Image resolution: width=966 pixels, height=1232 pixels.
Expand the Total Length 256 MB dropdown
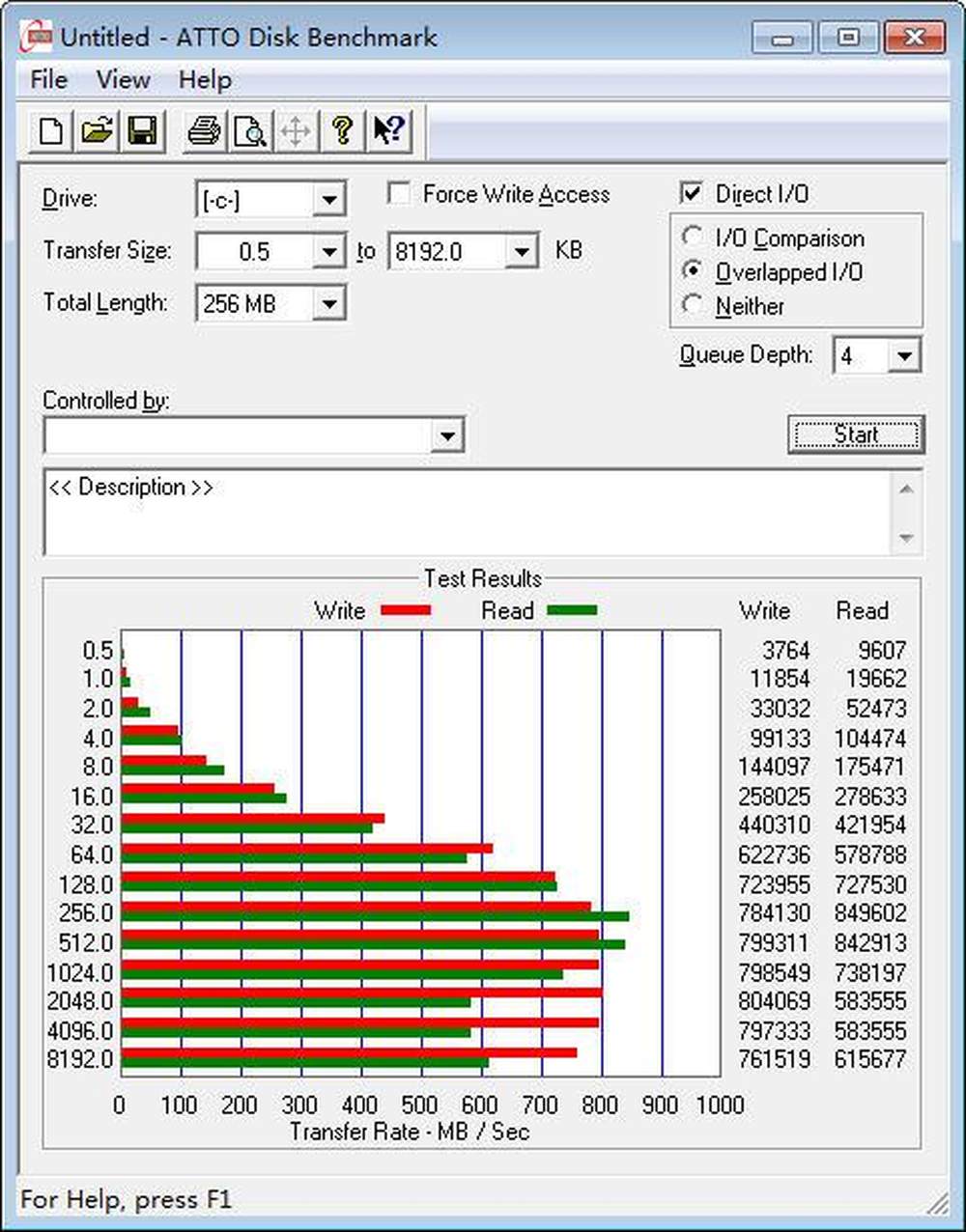click(329, 304)
